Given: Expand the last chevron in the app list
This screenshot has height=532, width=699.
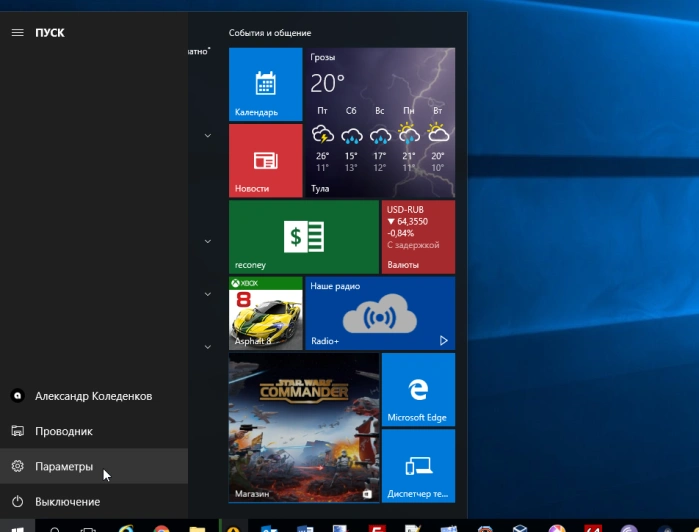Looking at the screenshot, I should point(208,346).
